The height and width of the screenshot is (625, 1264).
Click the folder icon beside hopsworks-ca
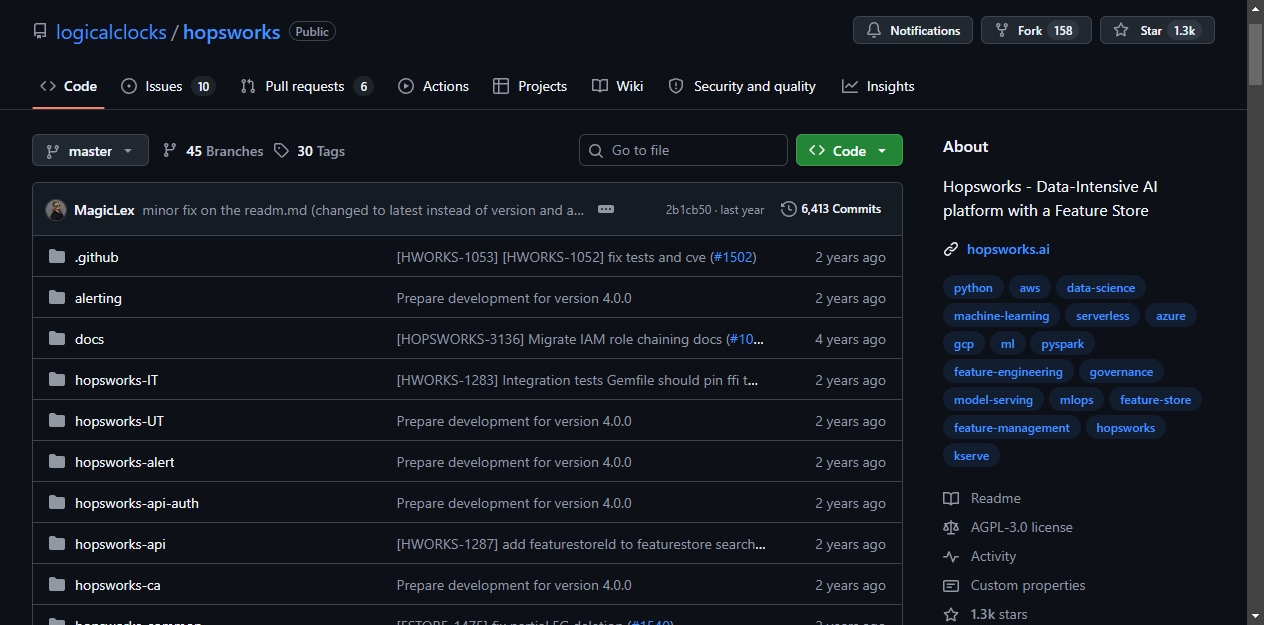click(x=57, y=585)
